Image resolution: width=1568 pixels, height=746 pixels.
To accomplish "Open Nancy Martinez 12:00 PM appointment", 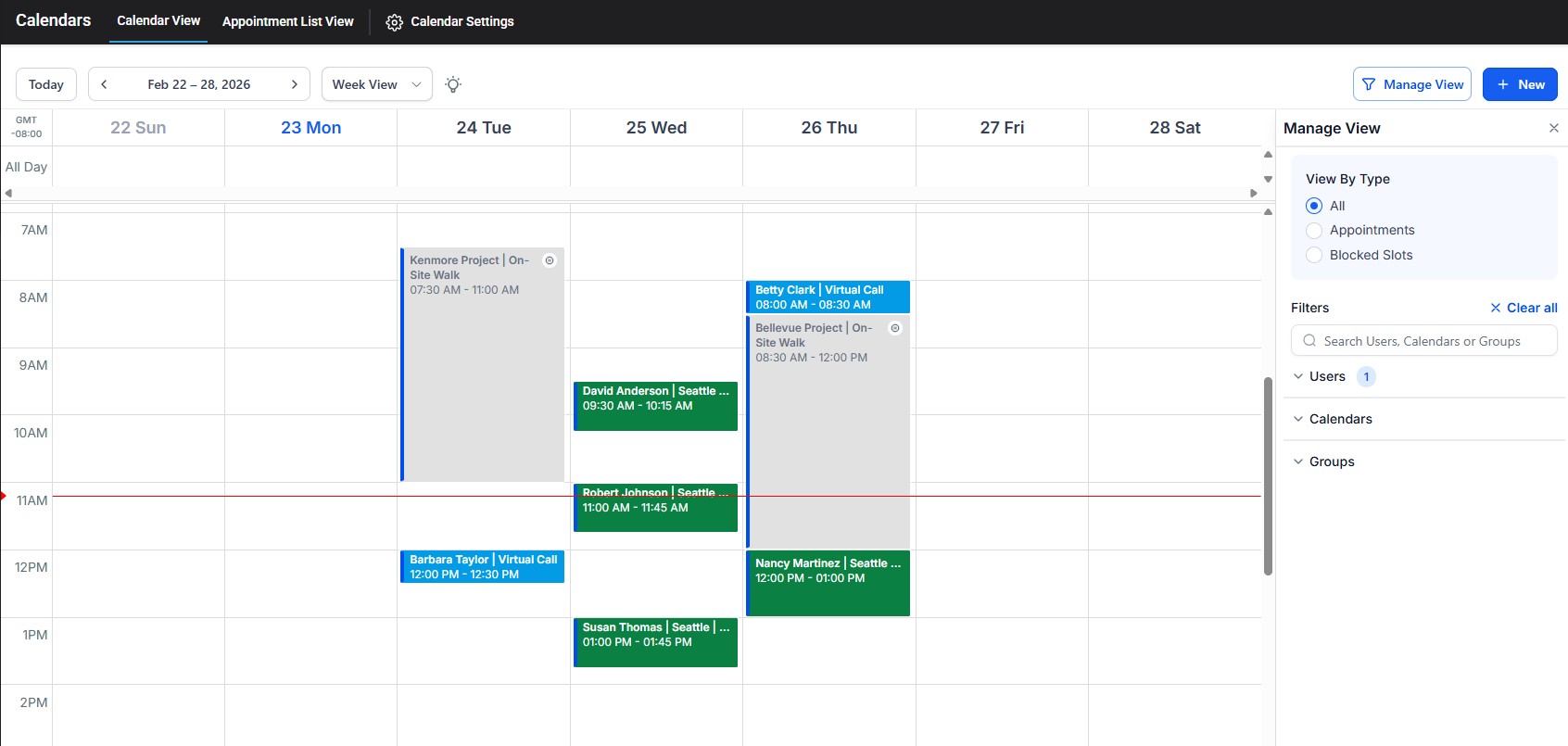I will pyautogui.click(x=828, y=584).
